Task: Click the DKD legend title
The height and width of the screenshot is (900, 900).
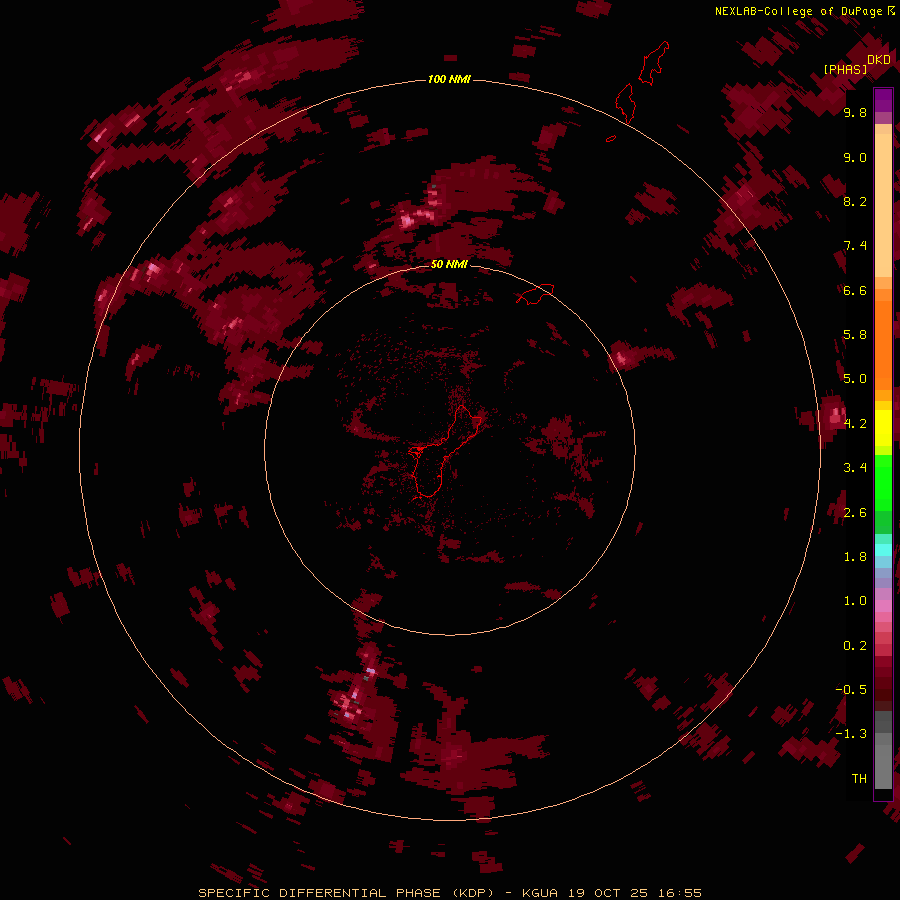Action: (879, 59)
